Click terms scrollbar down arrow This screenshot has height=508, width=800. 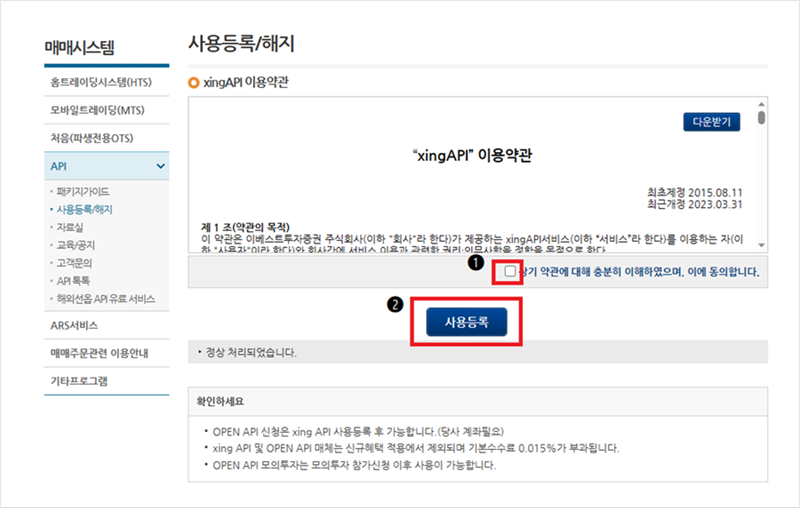(761, 245)
